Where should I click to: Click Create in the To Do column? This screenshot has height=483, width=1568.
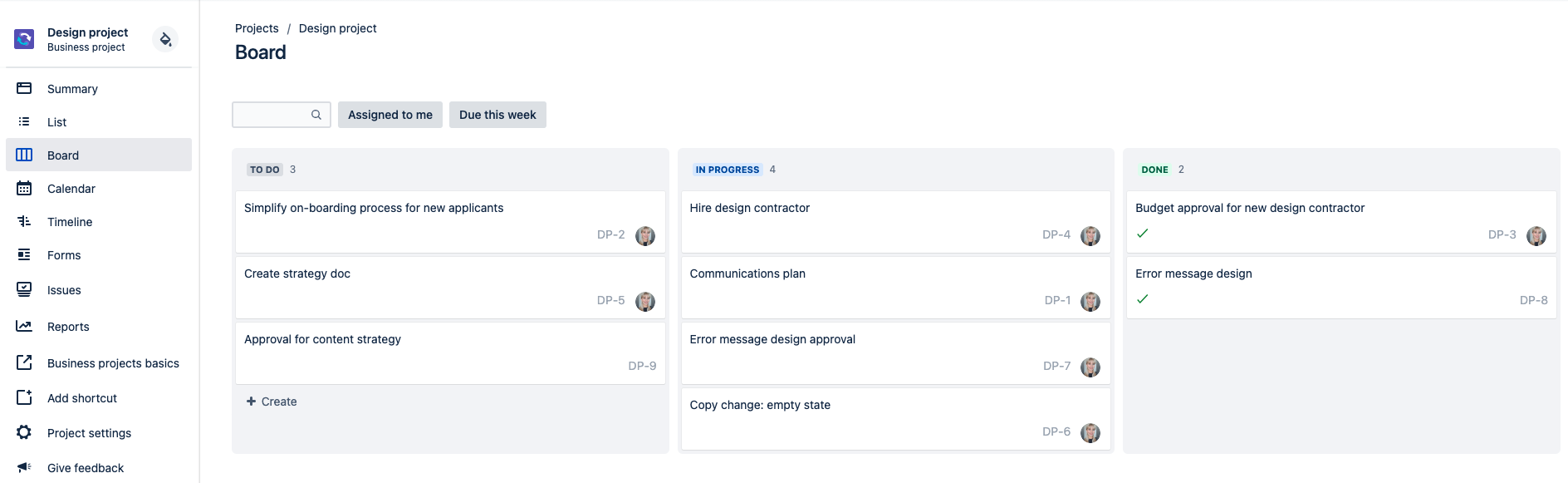pyautogui.click(x=272, y=402)
